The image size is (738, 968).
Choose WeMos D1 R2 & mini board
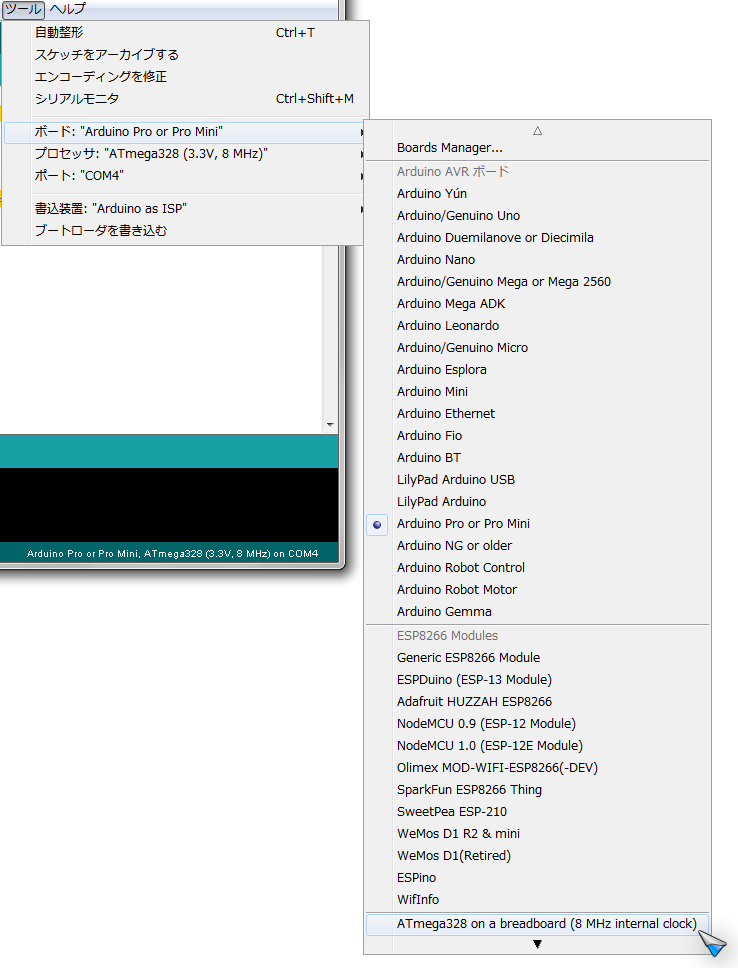click(x=537, y=834)
